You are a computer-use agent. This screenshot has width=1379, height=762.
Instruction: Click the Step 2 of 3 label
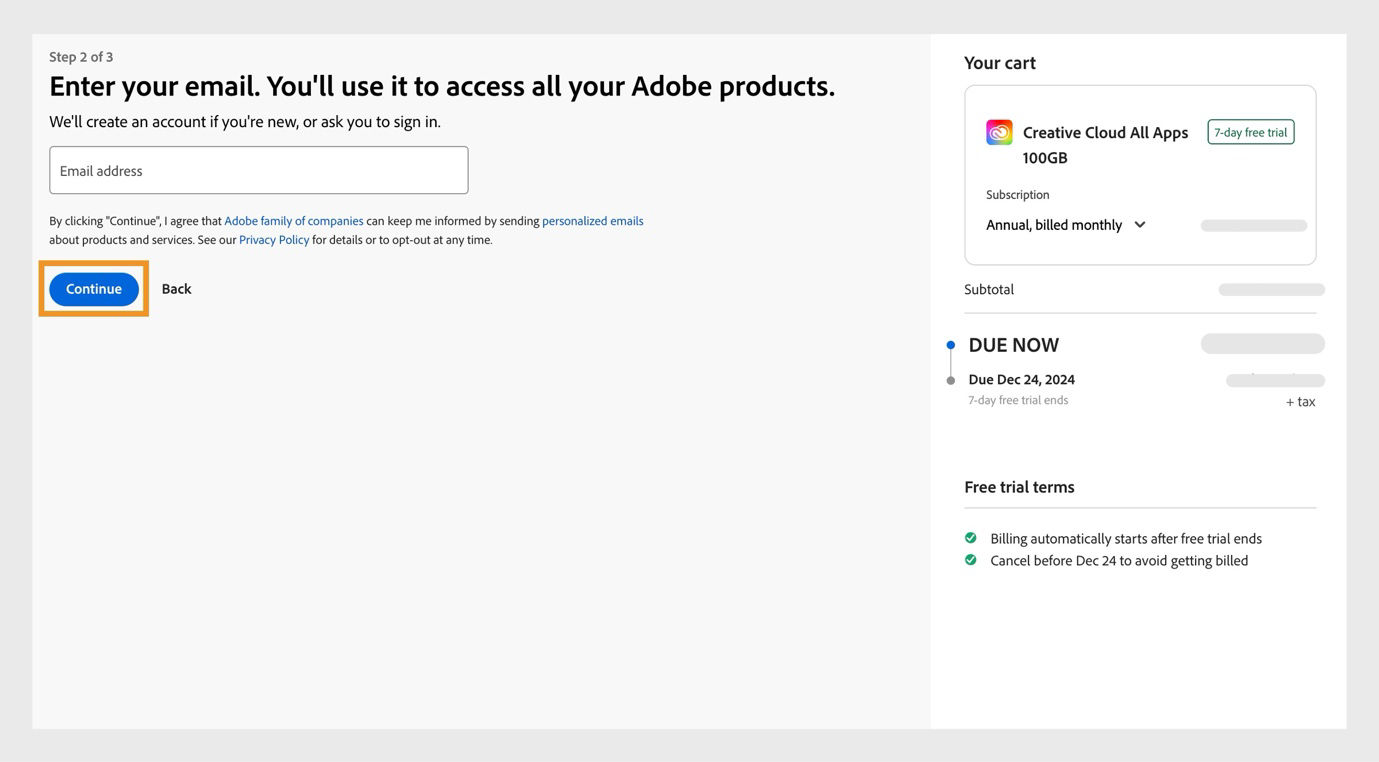pos(81,57)
